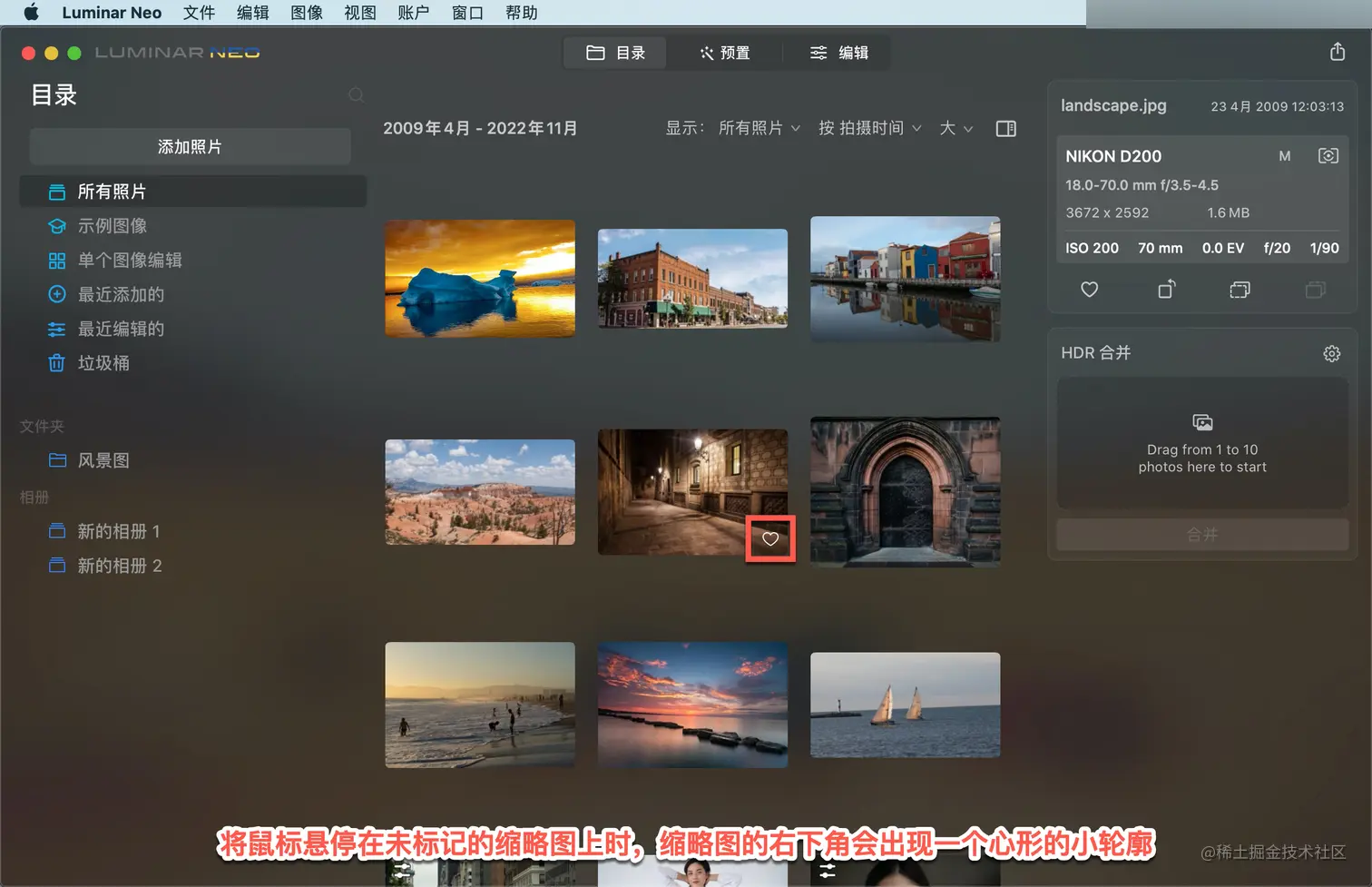This screenshot has height=887, width=1372.
Task: Click the rotate image icon
Action: [1167, 289]
